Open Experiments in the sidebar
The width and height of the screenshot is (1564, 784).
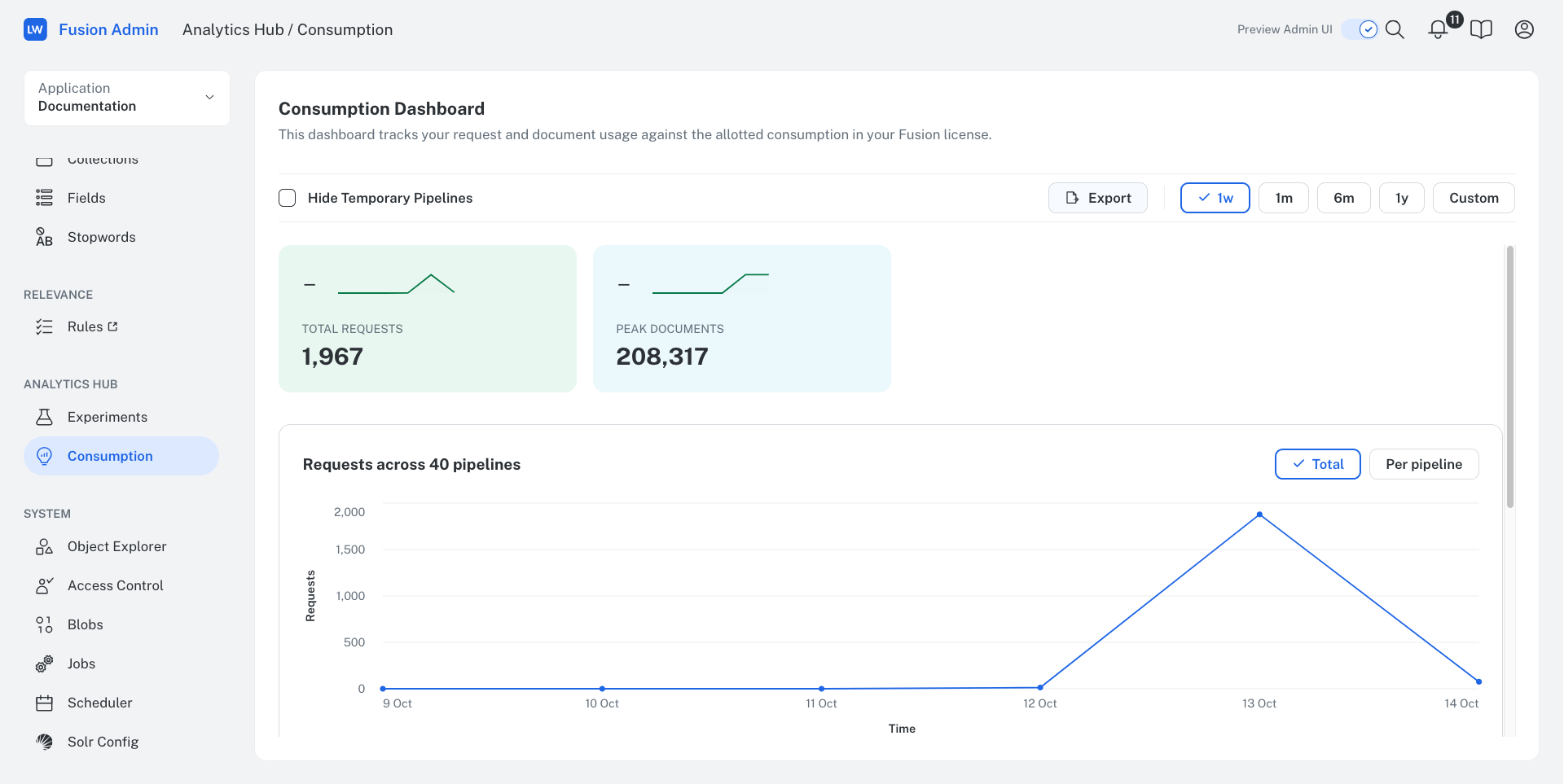121,417
